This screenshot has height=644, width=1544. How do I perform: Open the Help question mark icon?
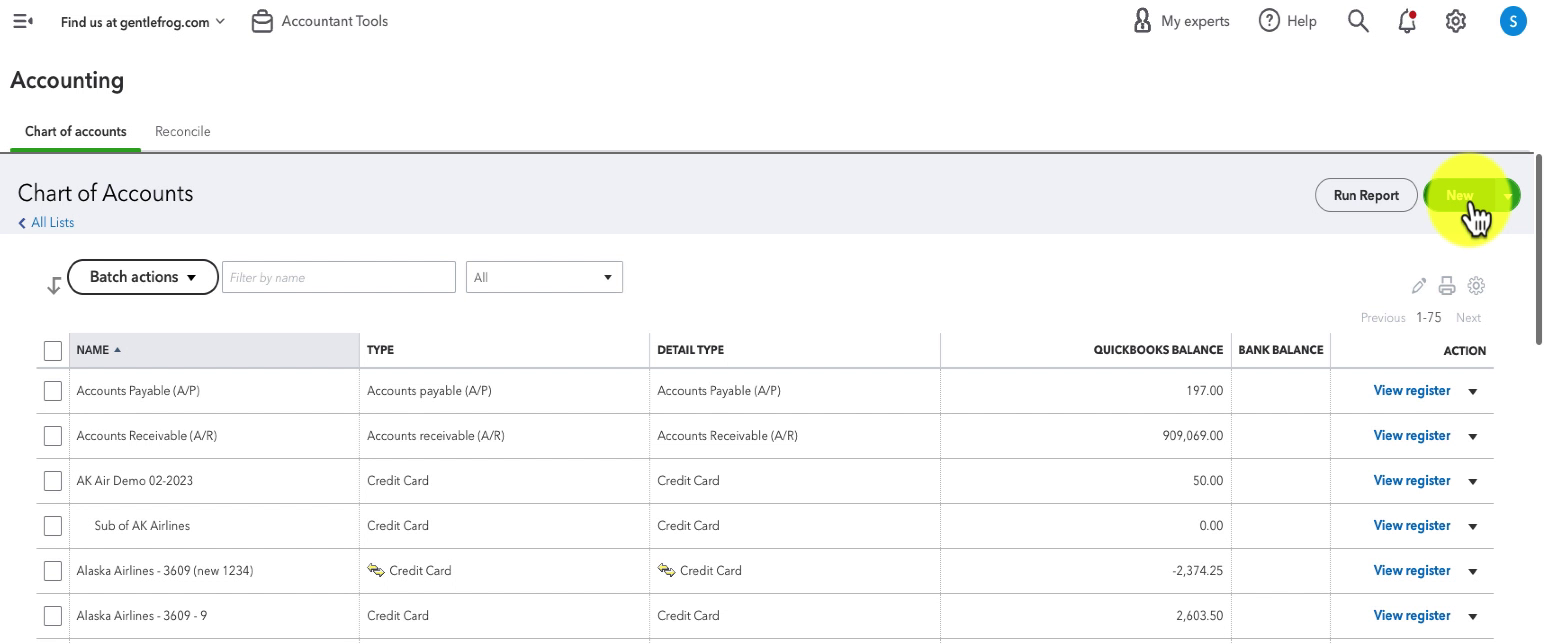pos(1269,21)
